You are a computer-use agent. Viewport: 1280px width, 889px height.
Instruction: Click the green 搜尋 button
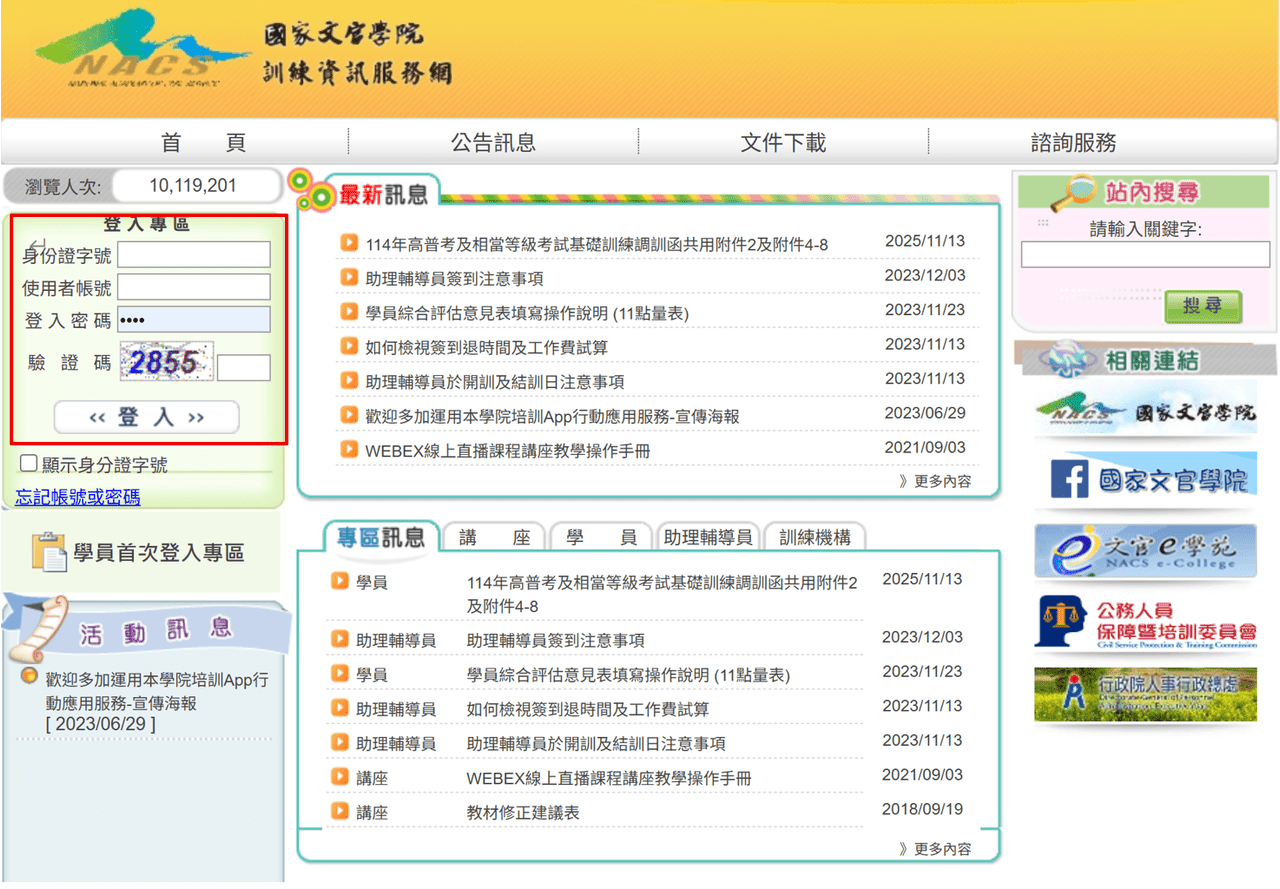click(x=1203, y=307)
